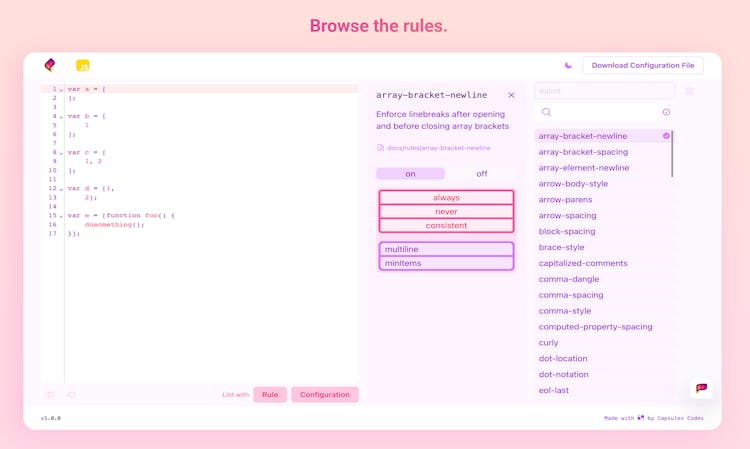750x449 pixels.
Task: Select the yellow JS language icon
Action: (83, 65)
